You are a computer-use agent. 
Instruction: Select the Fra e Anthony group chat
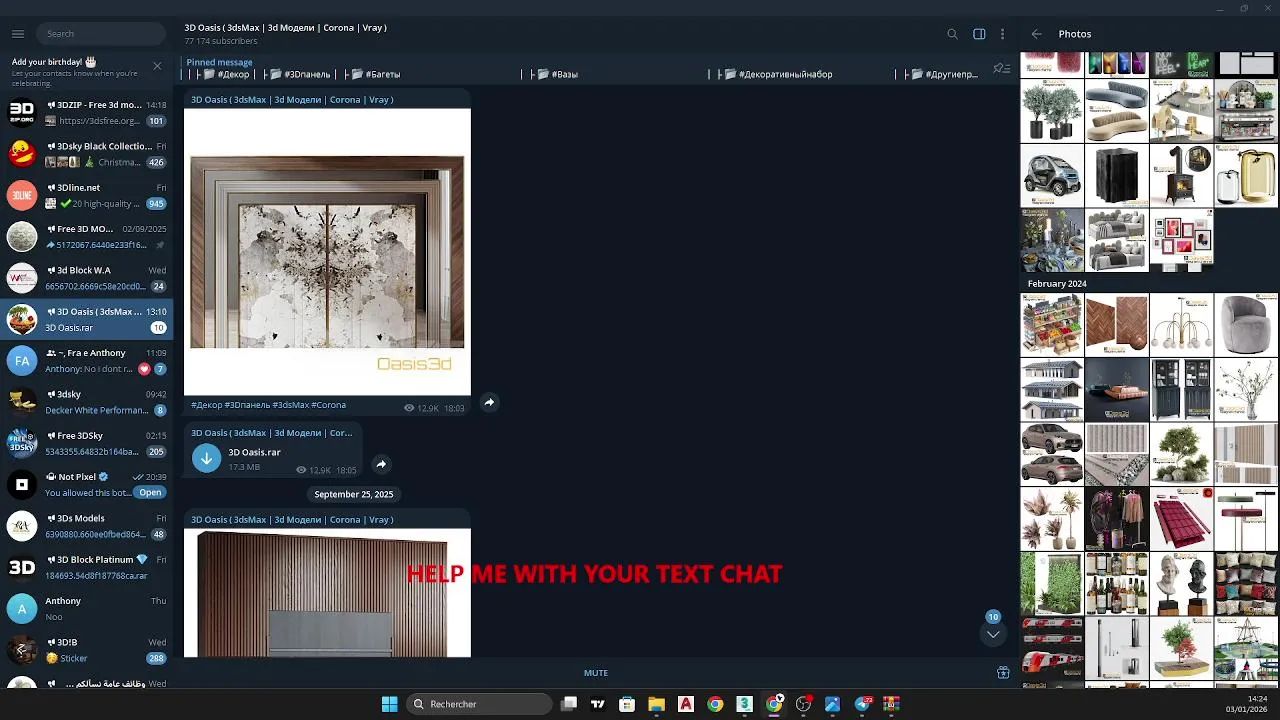(87, 360)
